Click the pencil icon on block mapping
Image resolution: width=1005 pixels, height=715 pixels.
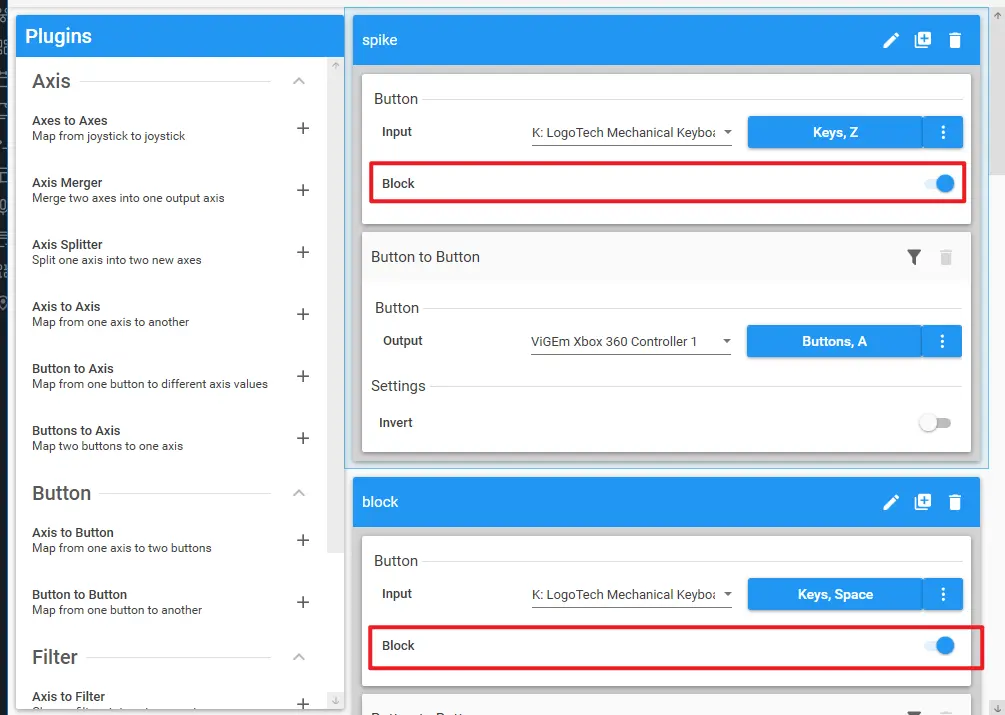pos(891,502)
